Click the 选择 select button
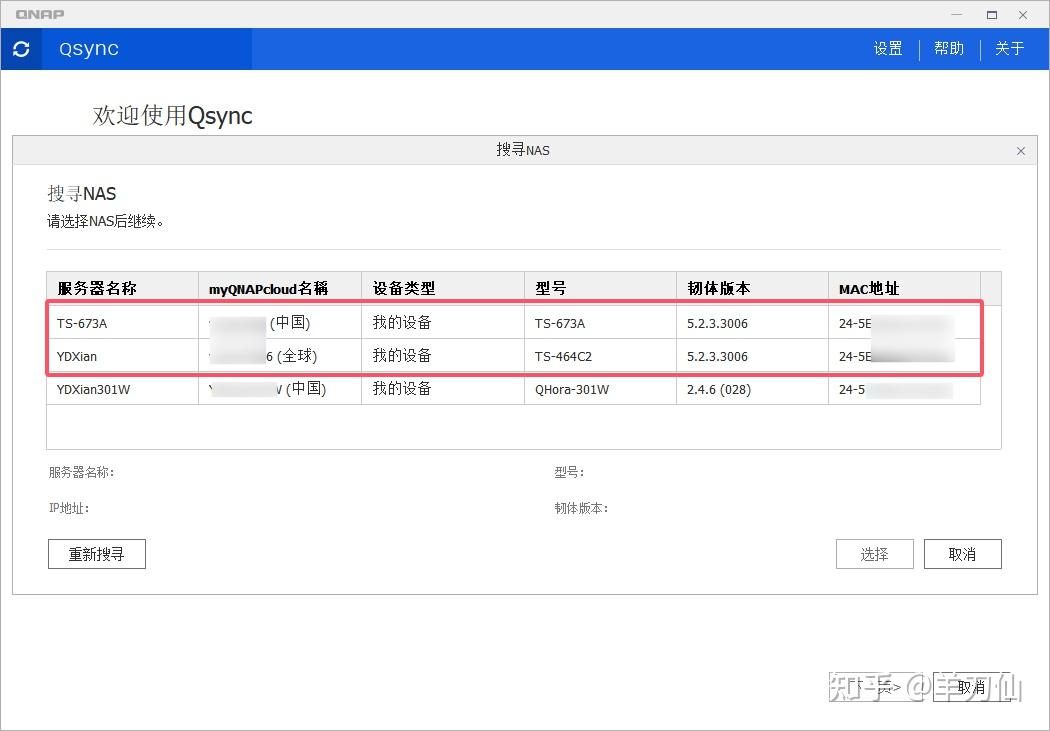This screenshot has height=731, width=1050. click(874, 553)
